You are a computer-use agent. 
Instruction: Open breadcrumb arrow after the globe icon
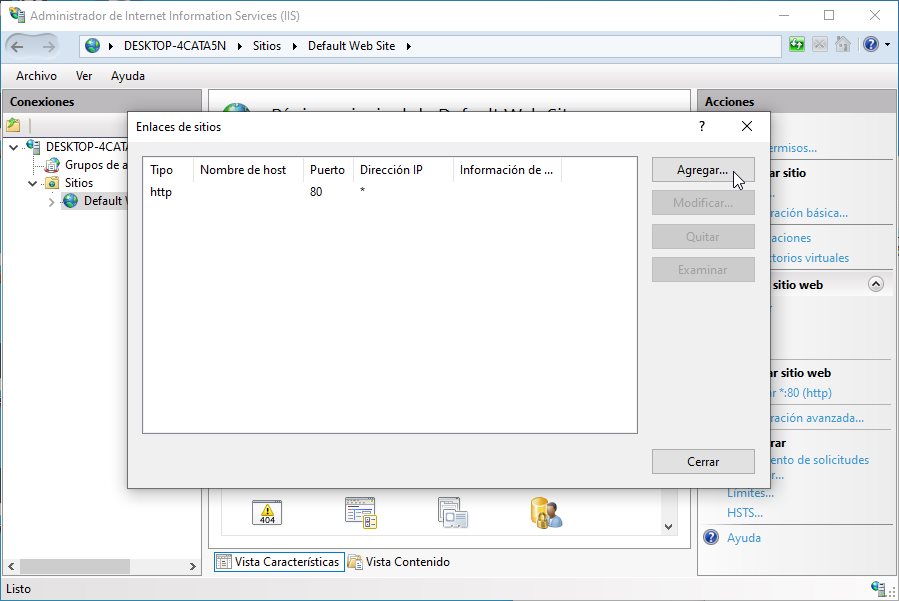click(x=111, y=46)
